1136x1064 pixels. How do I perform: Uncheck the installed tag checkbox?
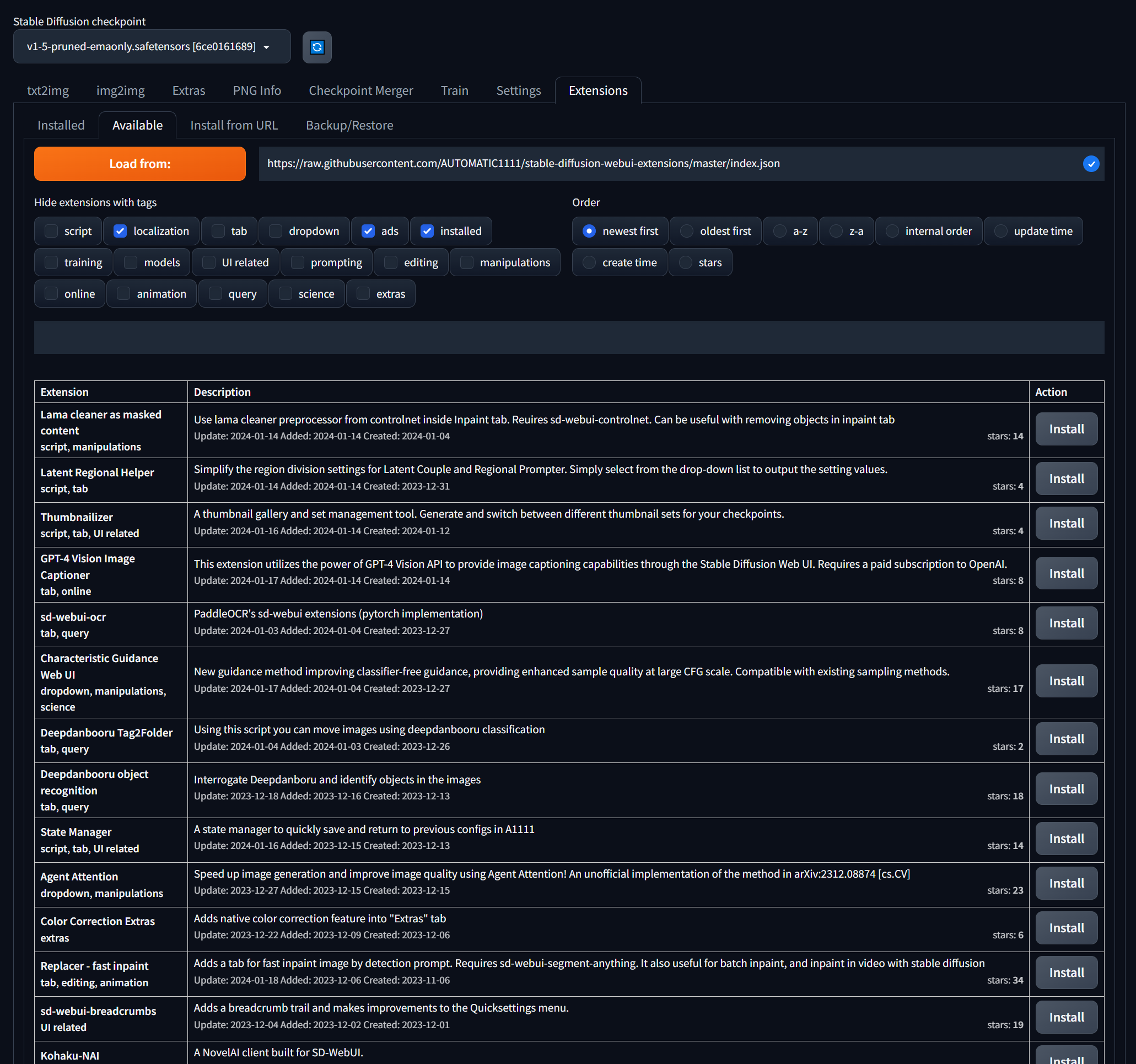pos(427,231)
